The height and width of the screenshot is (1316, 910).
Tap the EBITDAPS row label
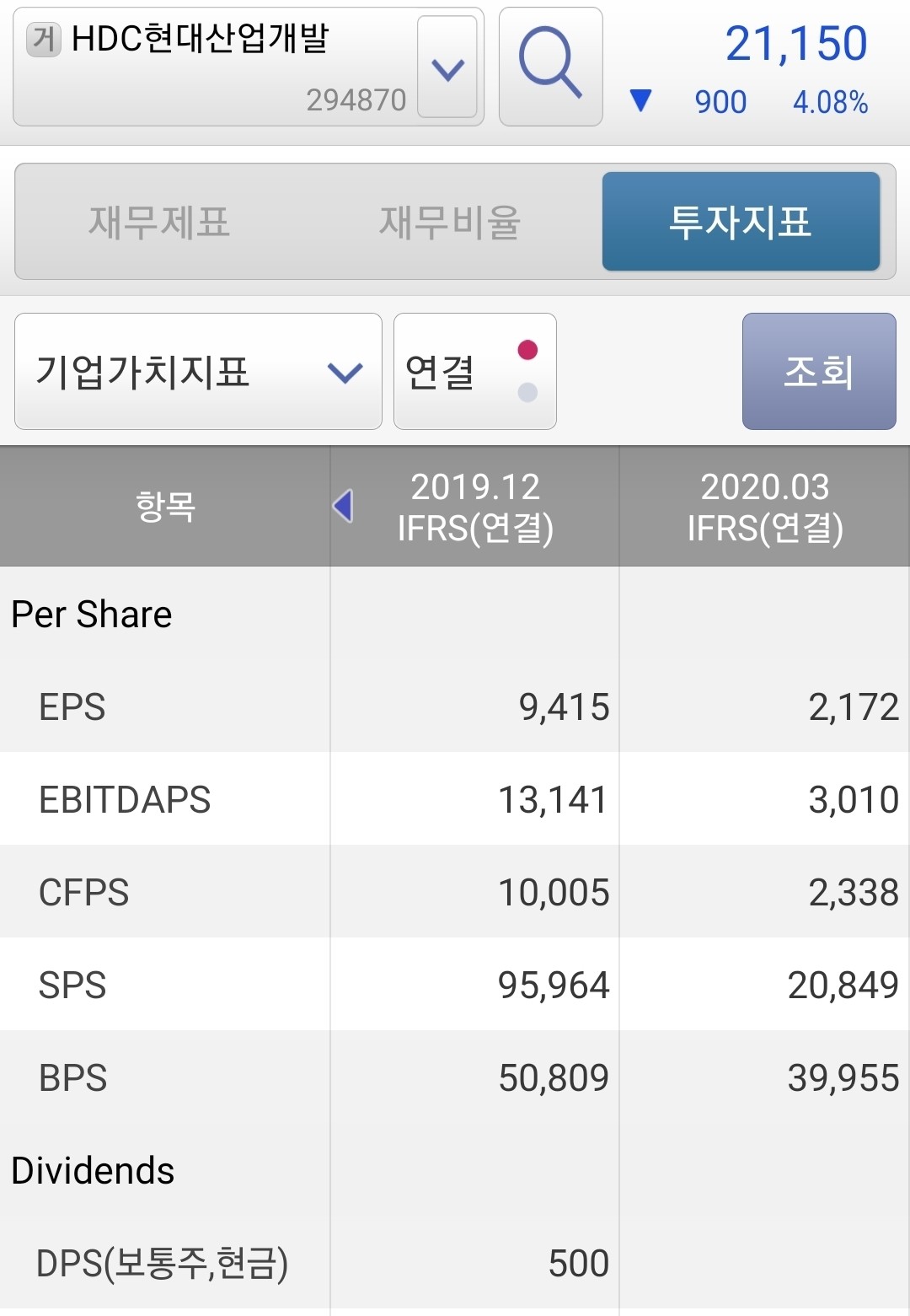125,799
